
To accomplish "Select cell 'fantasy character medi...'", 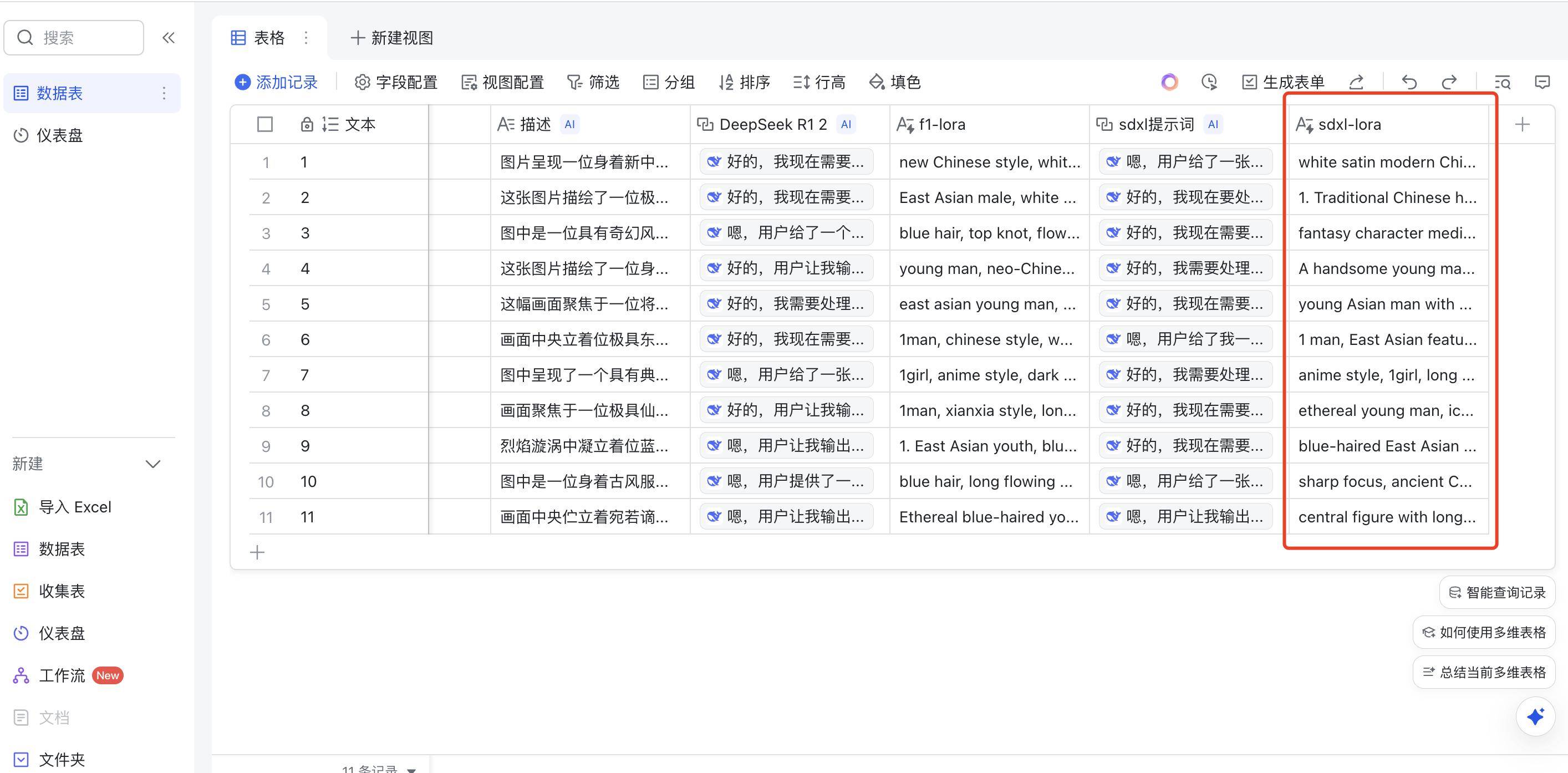I will [x=1388, y=233].
